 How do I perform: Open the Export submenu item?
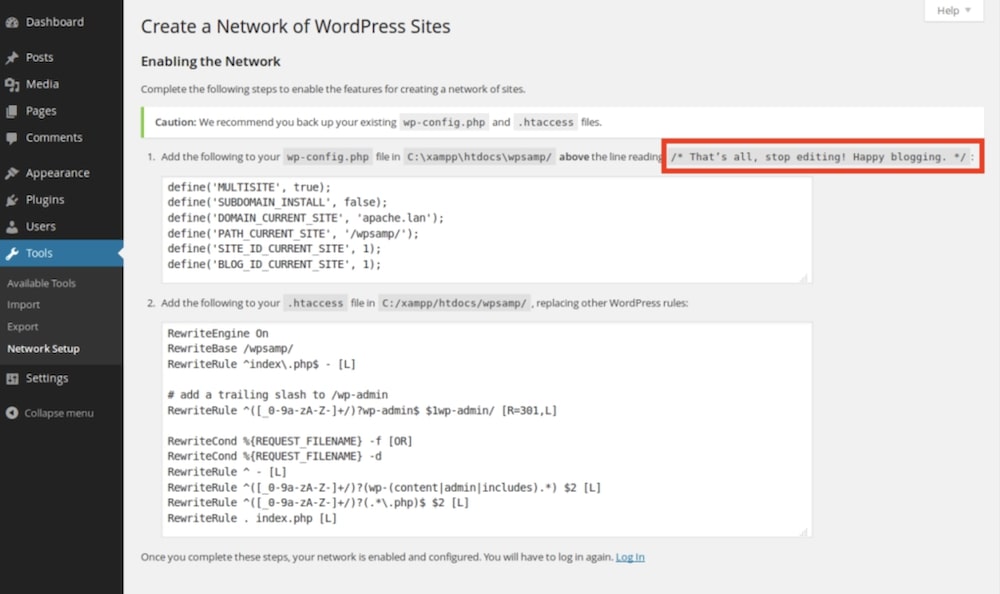23,327
